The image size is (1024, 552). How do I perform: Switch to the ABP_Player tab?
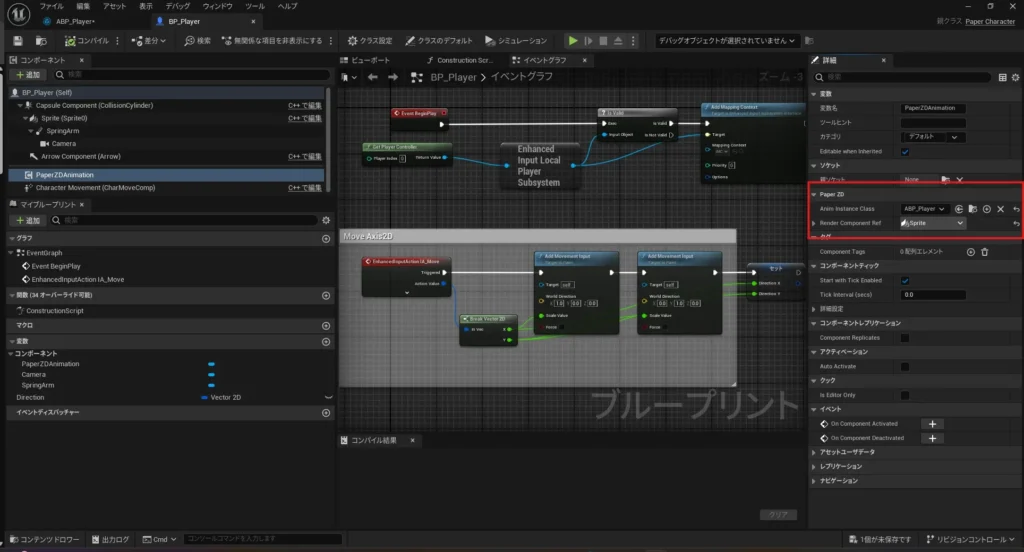coord(75,22)
